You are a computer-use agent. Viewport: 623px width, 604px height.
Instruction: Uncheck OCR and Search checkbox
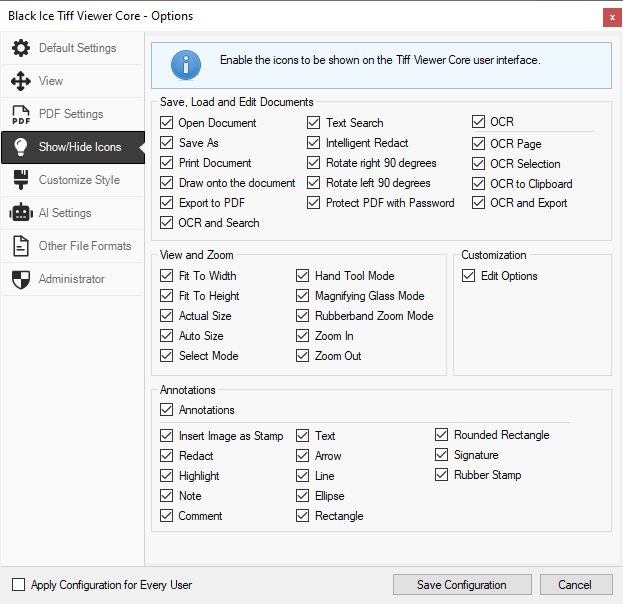[166, 223]
